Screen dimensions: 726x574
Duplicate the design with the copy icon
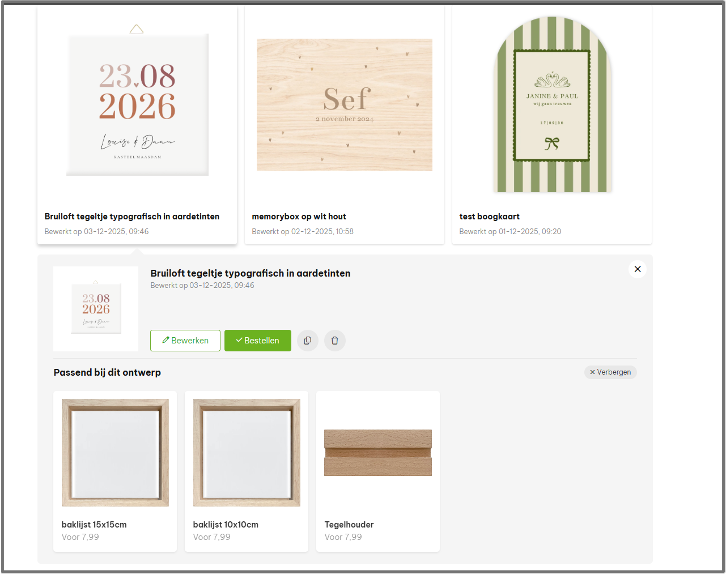[x=307, y=341]
